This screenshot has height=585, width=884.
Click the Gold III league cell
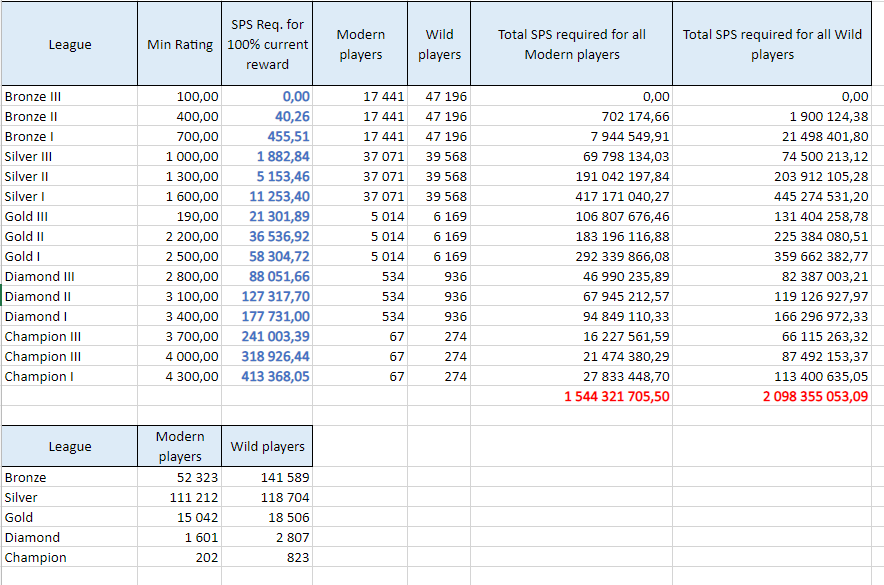pos(69,216)
